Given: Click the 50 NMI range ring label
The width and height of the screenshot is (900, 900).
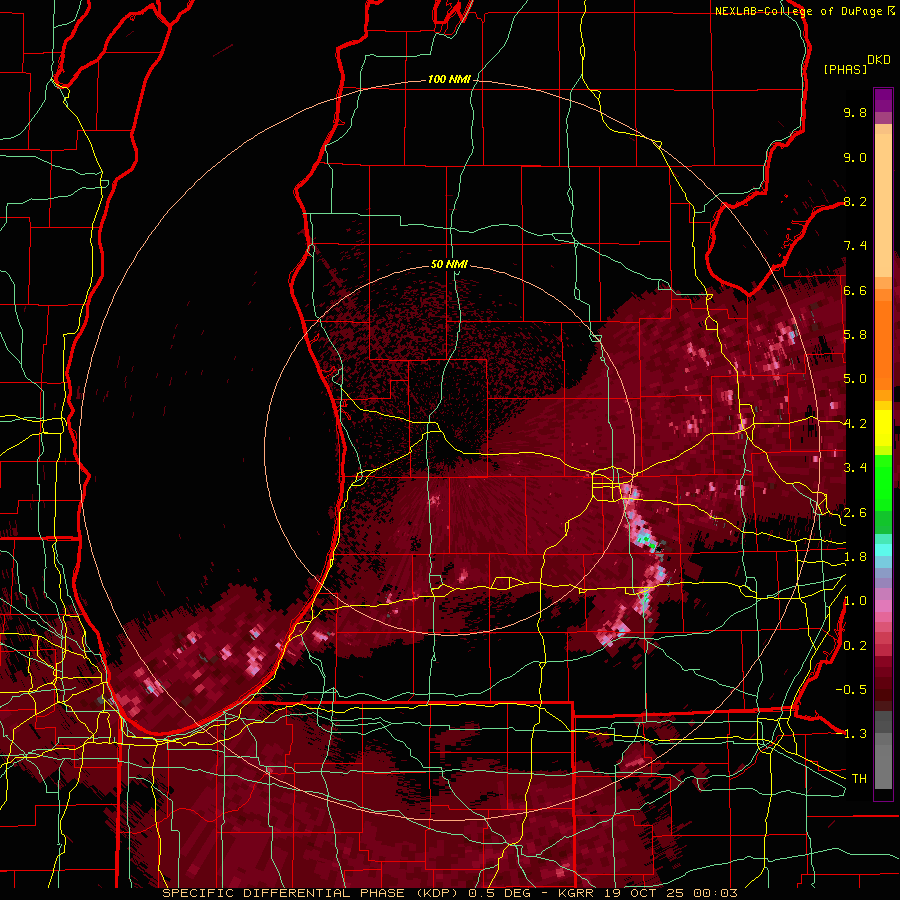Looking at the screenshot, I should 449,264.
